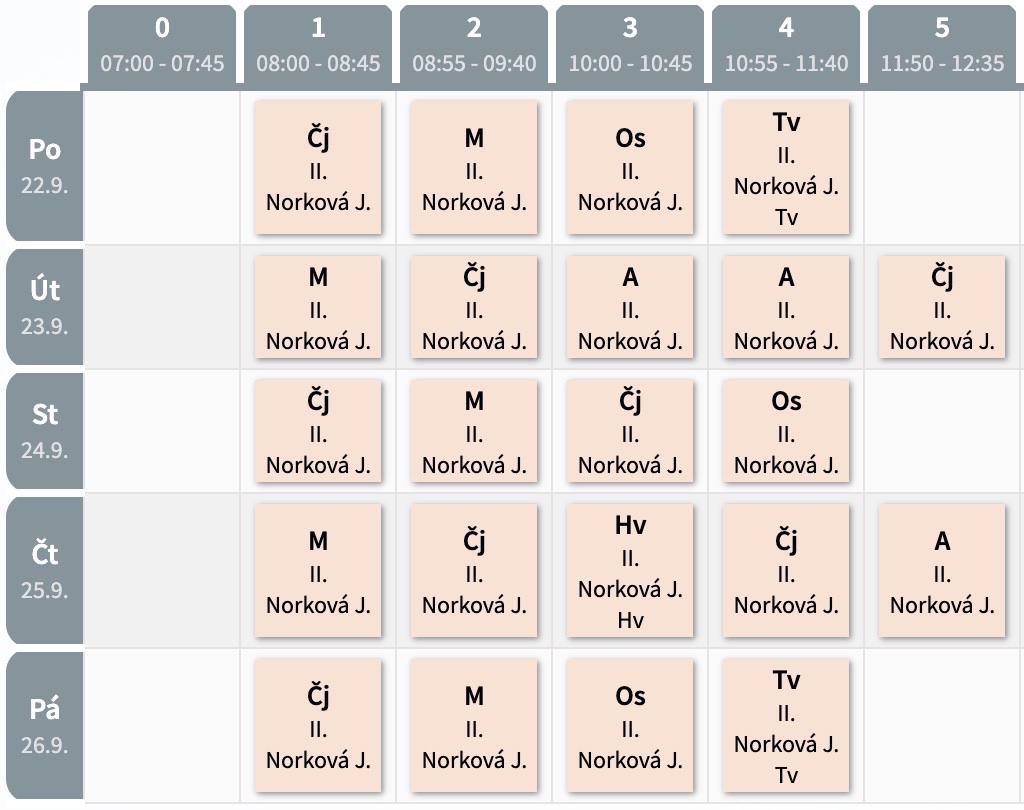
Task: Select period 5 header 11:50 - 12:35
Action: point(942,44)
